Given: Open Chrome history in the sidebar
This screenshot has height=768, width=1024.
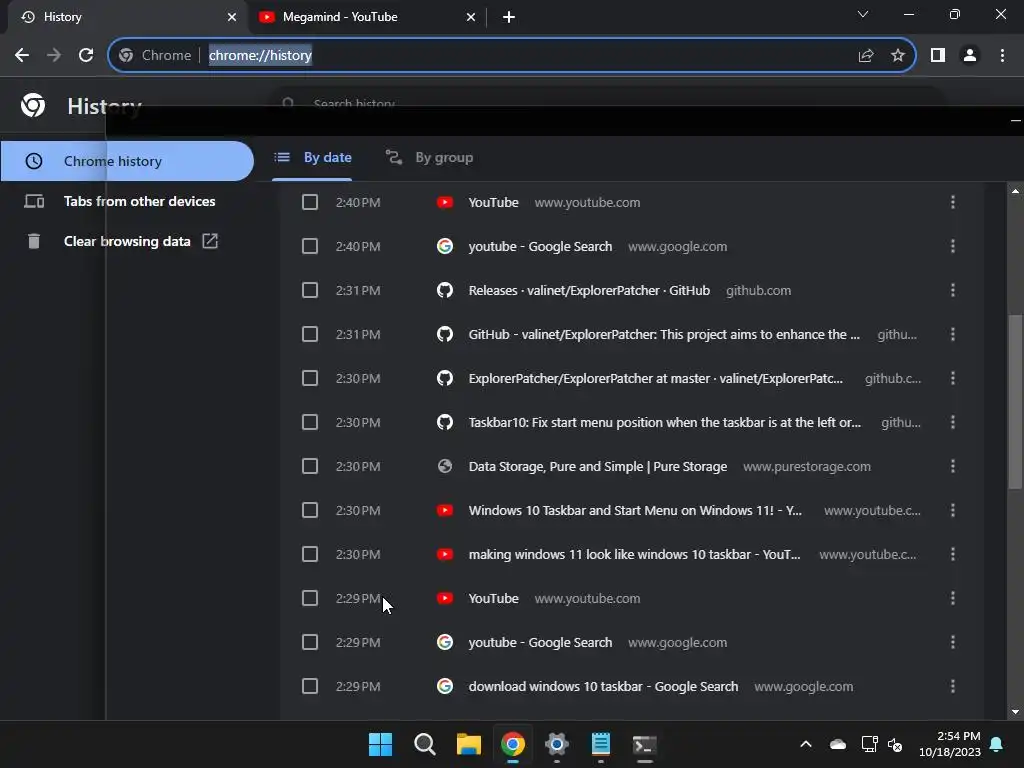Looking at the screenshot, I should pyautogui.click(x=127, y=161).
